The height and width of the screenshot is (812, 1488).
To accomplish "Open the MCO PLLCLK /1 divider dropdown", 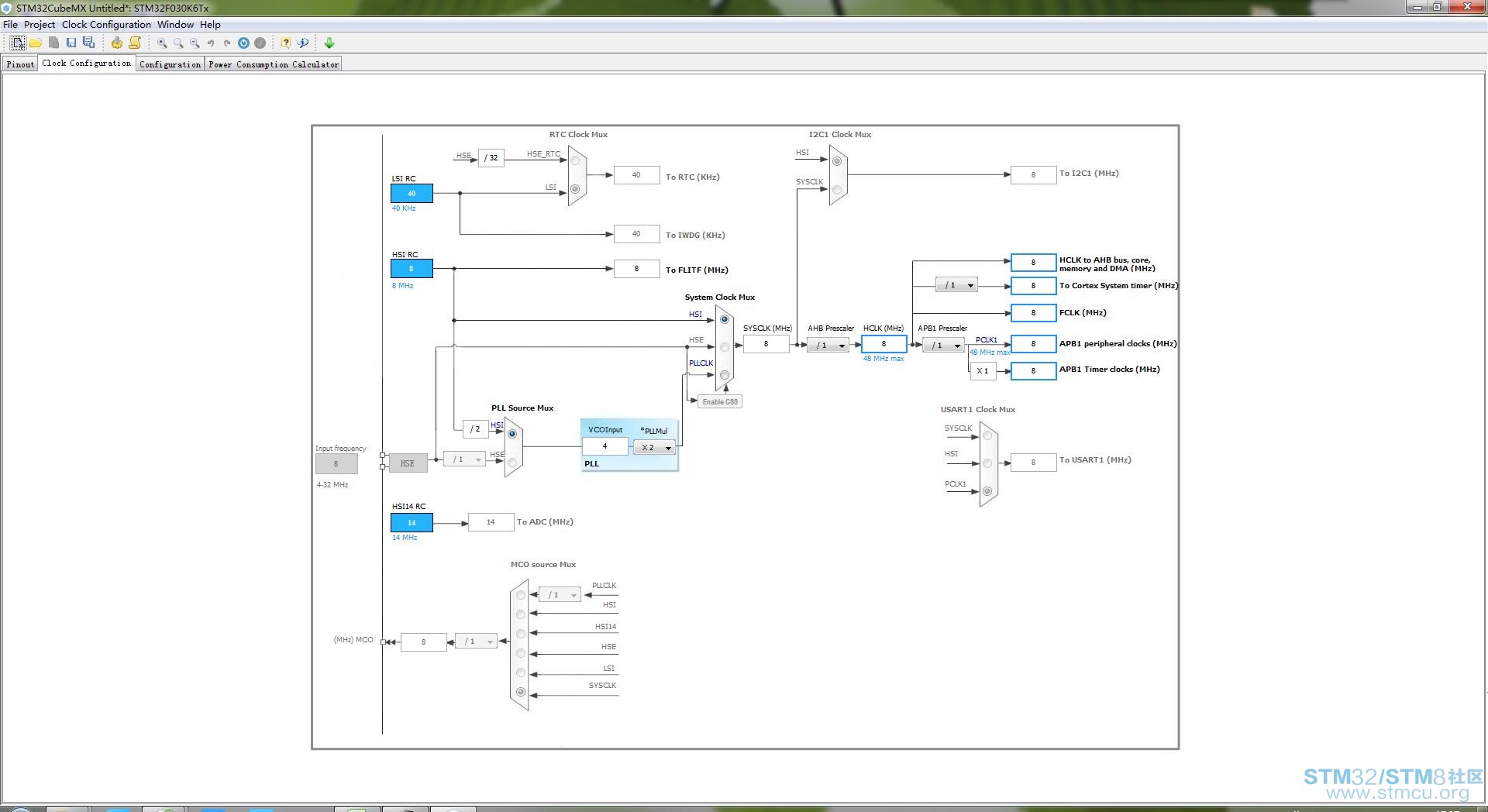I will point(560,595).
